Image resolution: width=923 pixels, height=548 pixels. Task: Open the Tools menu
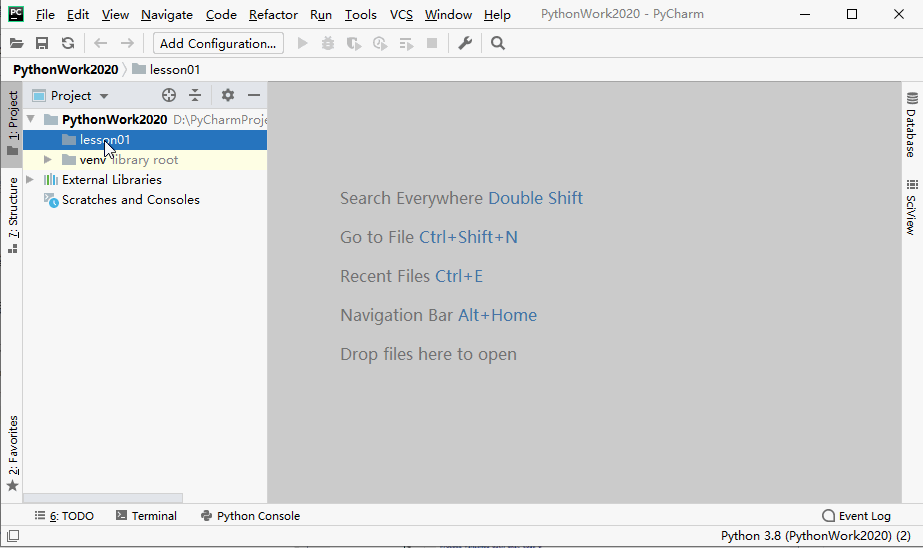pos(360,15)
